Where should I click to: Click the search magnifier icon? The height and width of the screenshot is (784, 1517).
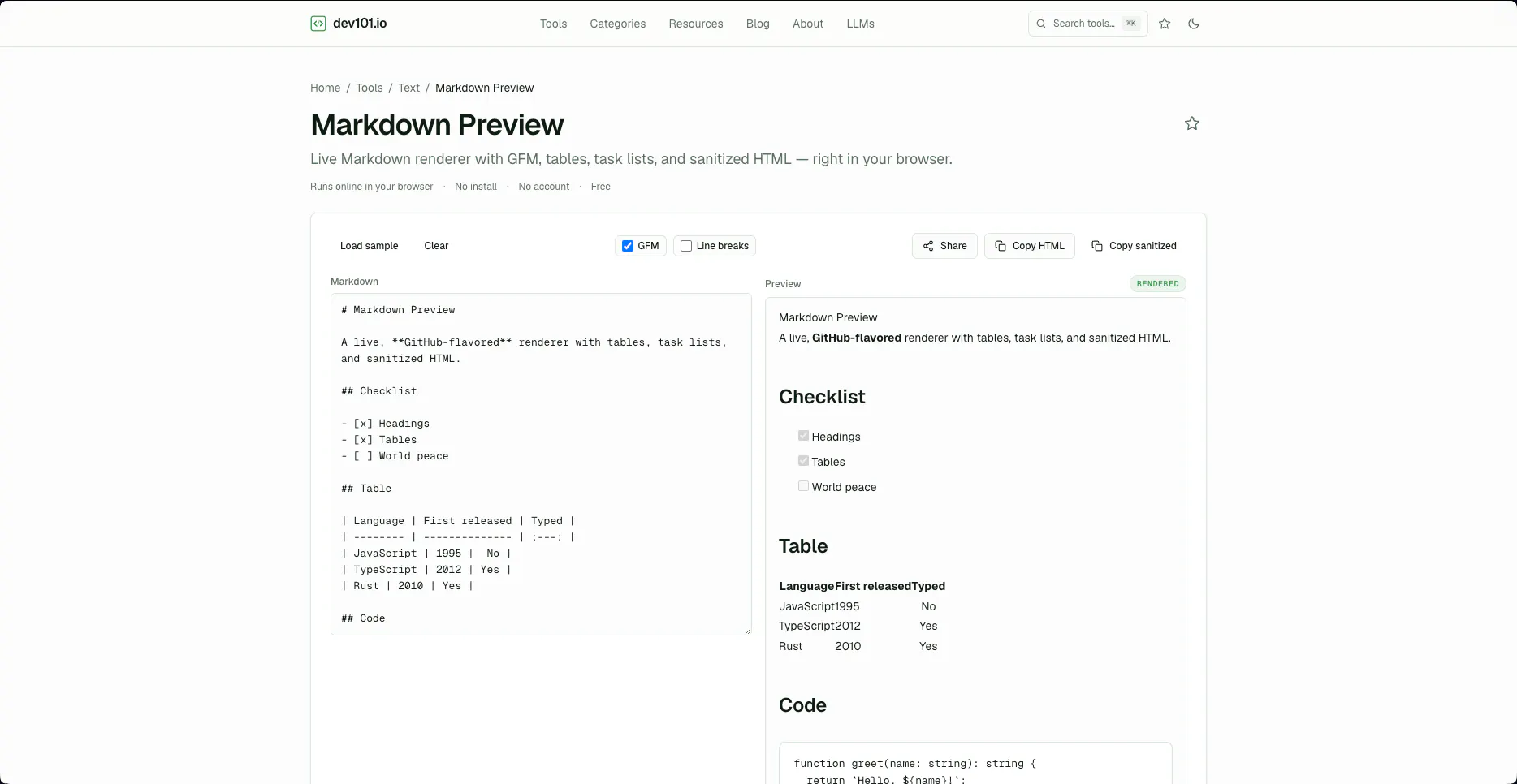pyautogui.click(x=1041, y=24)
